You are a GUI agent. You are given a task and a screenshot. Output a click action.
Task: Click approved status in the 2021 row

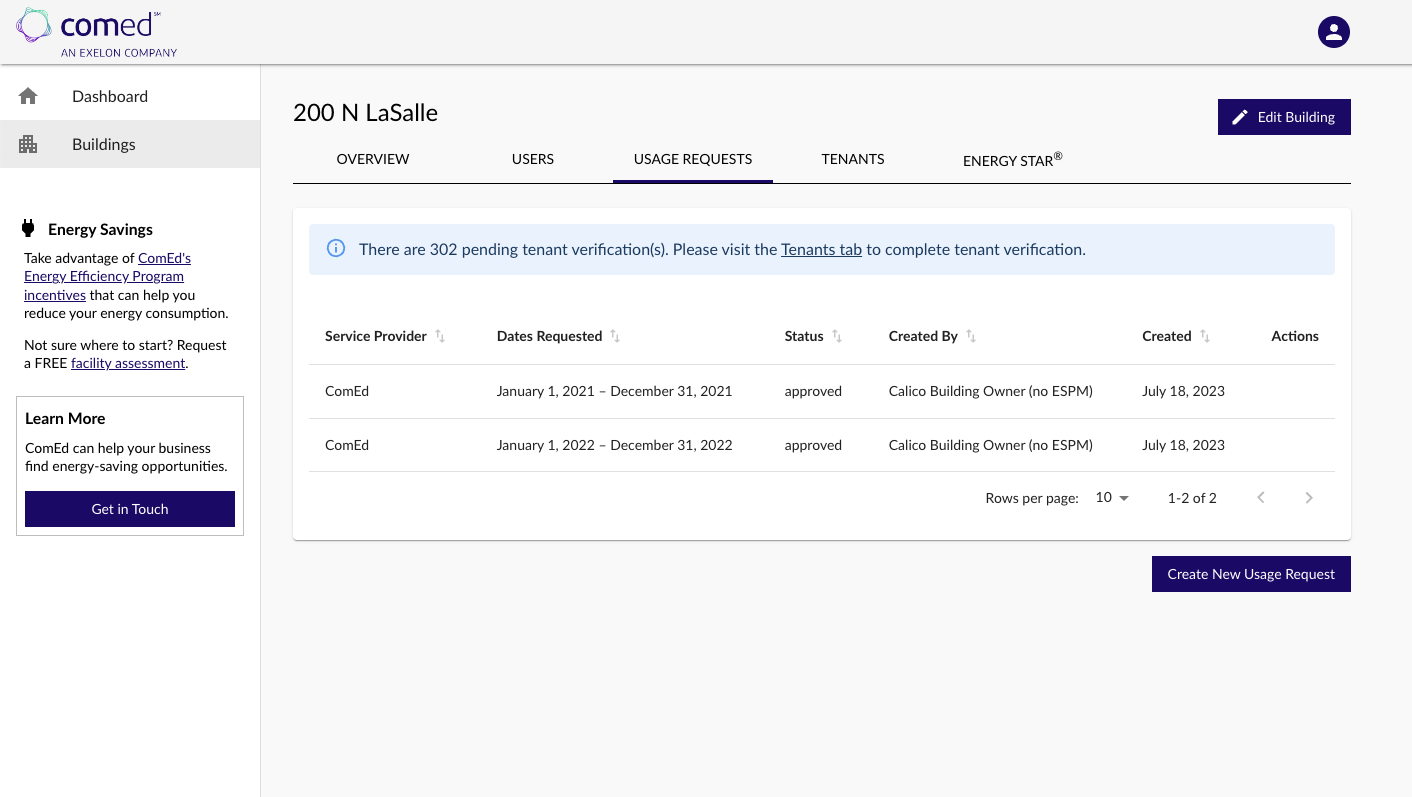[x=813, y=391]
